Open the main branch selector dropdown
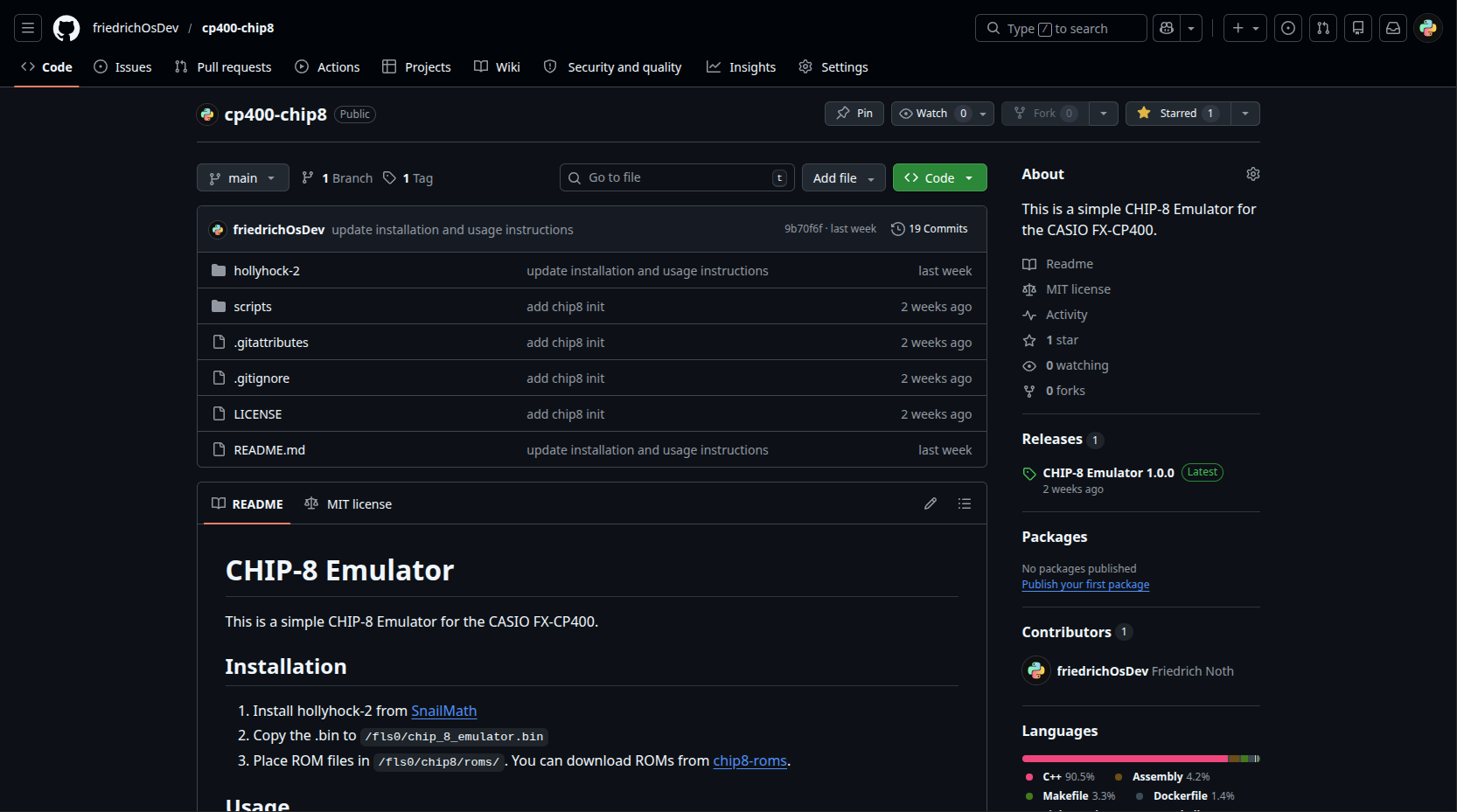This screenshot has height=812, width=1457. [243, 178]
